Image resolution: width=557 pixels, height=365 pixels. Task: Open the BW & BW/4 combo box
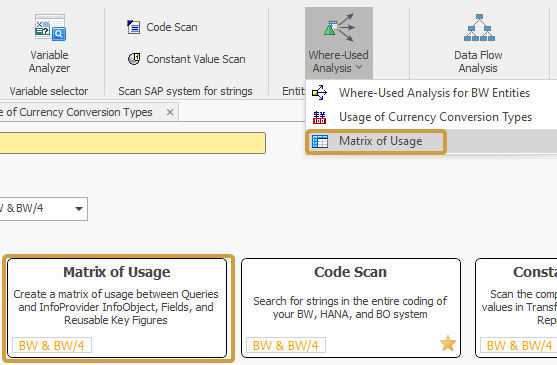coord(43,209)
